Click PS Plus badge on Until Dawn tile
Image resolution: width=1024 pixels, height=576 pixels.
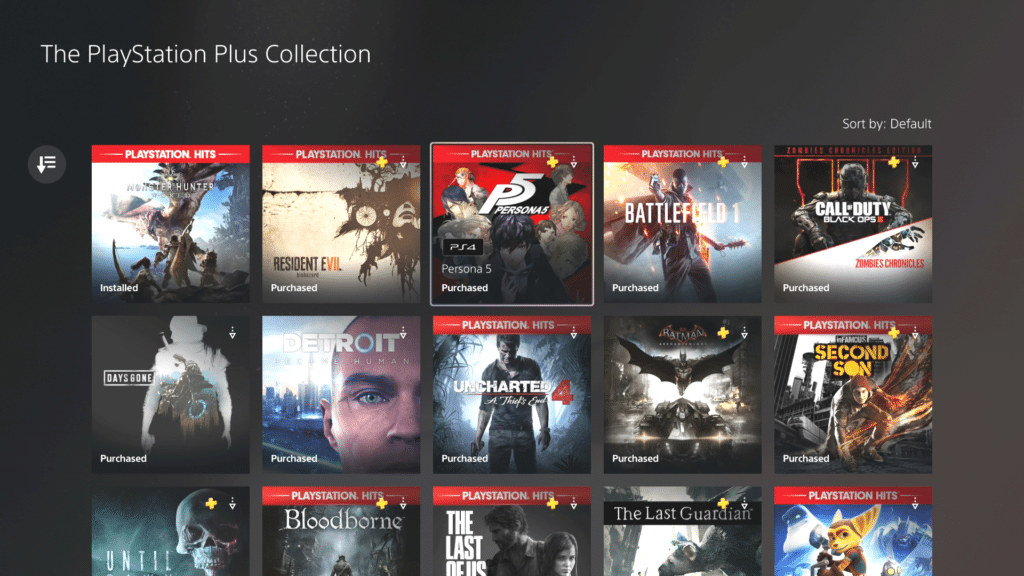pos(211,504)
